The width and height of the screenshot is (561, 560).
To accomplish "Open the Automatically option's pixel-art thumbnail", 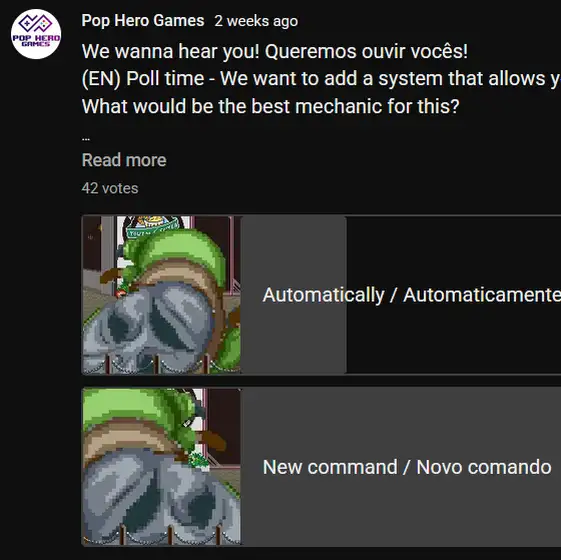I will pyautogui.click(x=161, y=294).
